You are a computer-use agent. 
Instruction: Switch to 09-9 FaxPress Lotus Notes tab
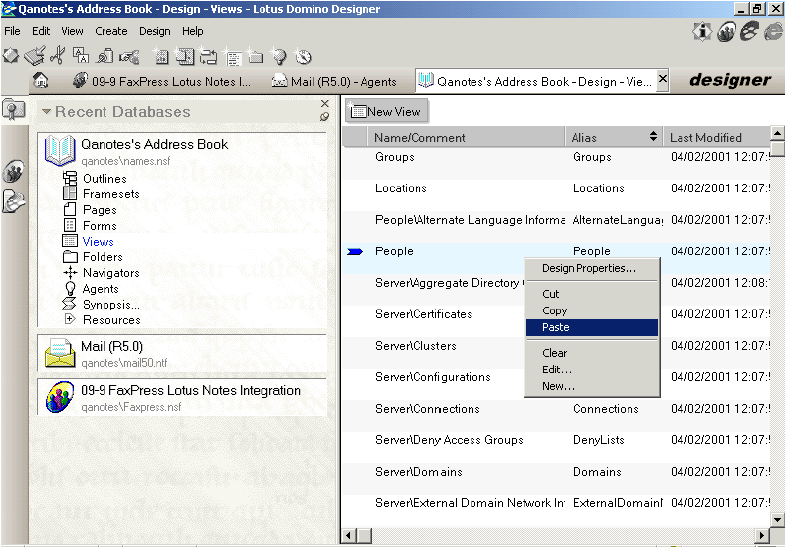coord(161,81)
